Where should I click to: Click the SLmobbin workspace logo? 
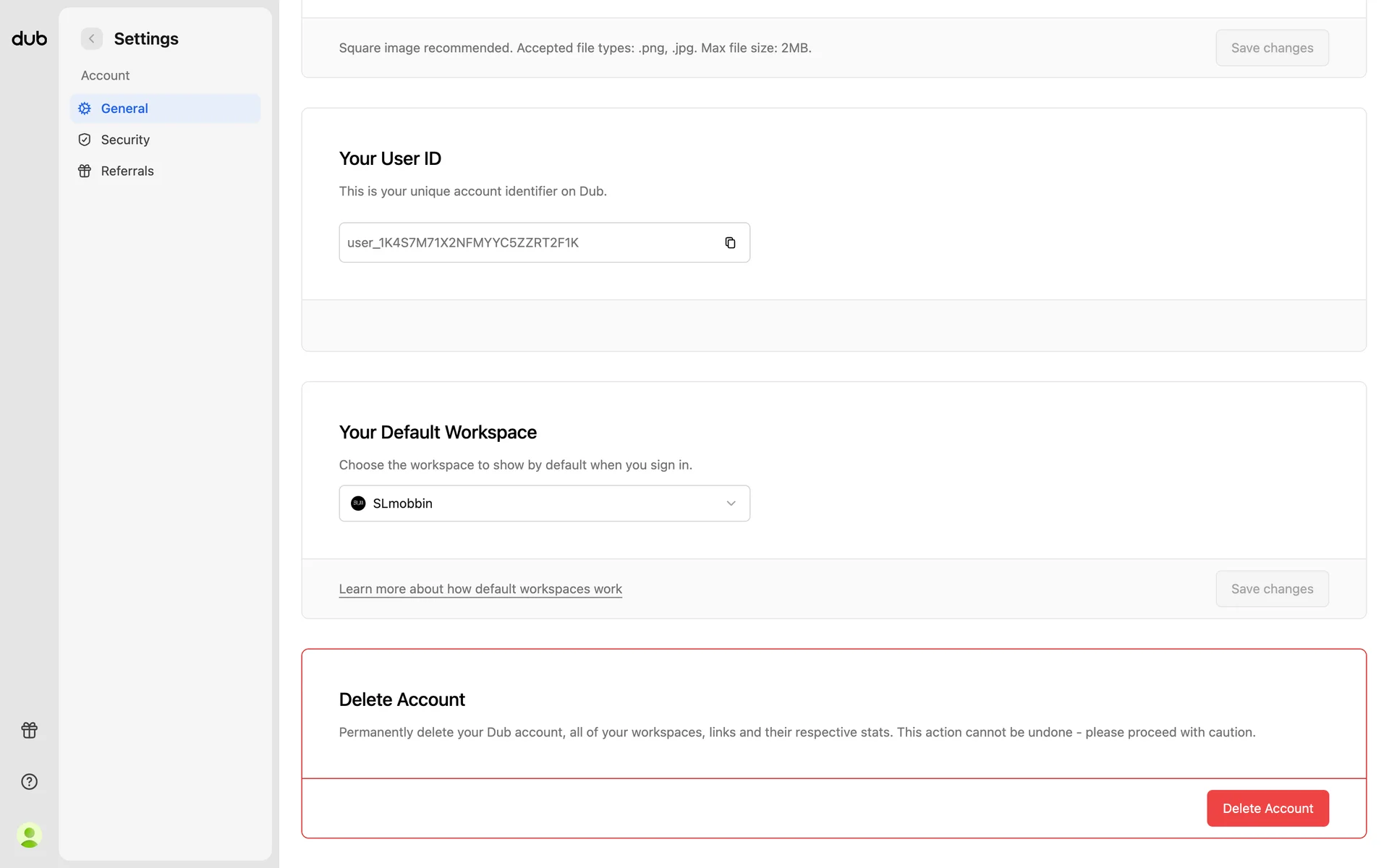coord(358,503)
